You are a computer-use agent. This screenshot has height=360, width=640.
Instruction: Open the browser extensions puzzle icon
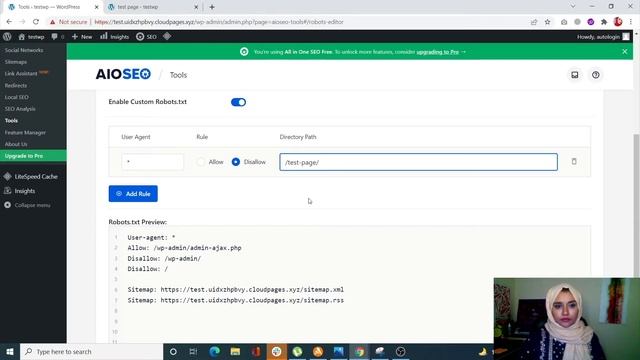tap(604, 22)
